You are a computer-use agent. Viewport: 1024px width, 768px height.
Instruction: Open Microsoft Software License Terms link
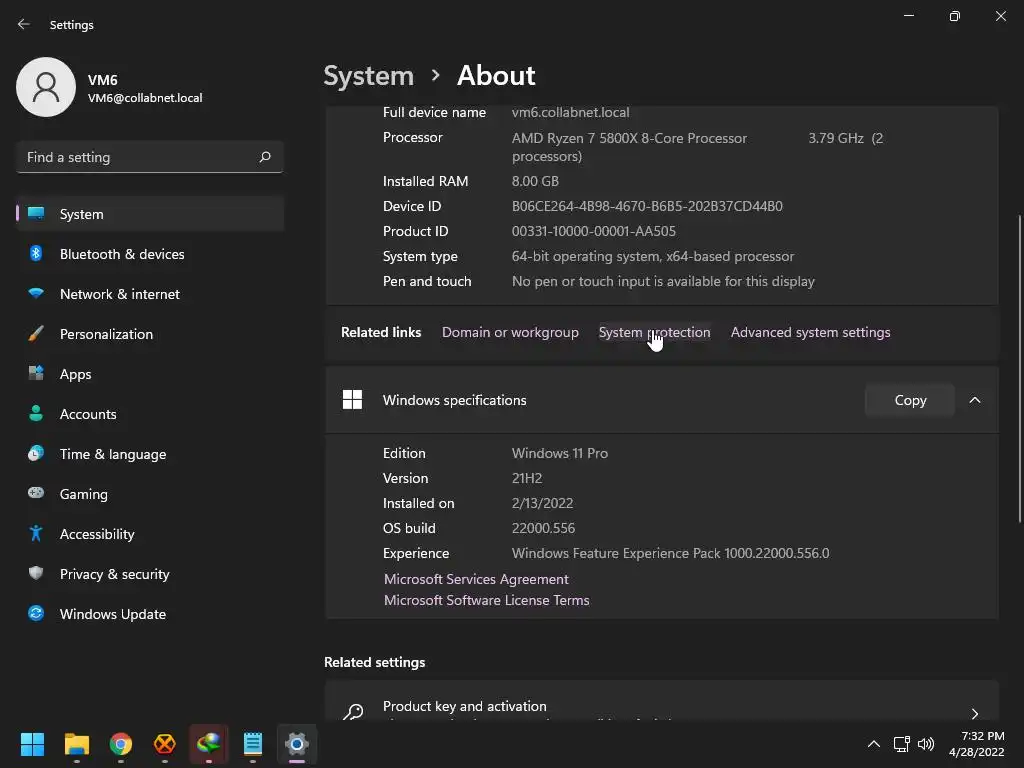487,600
